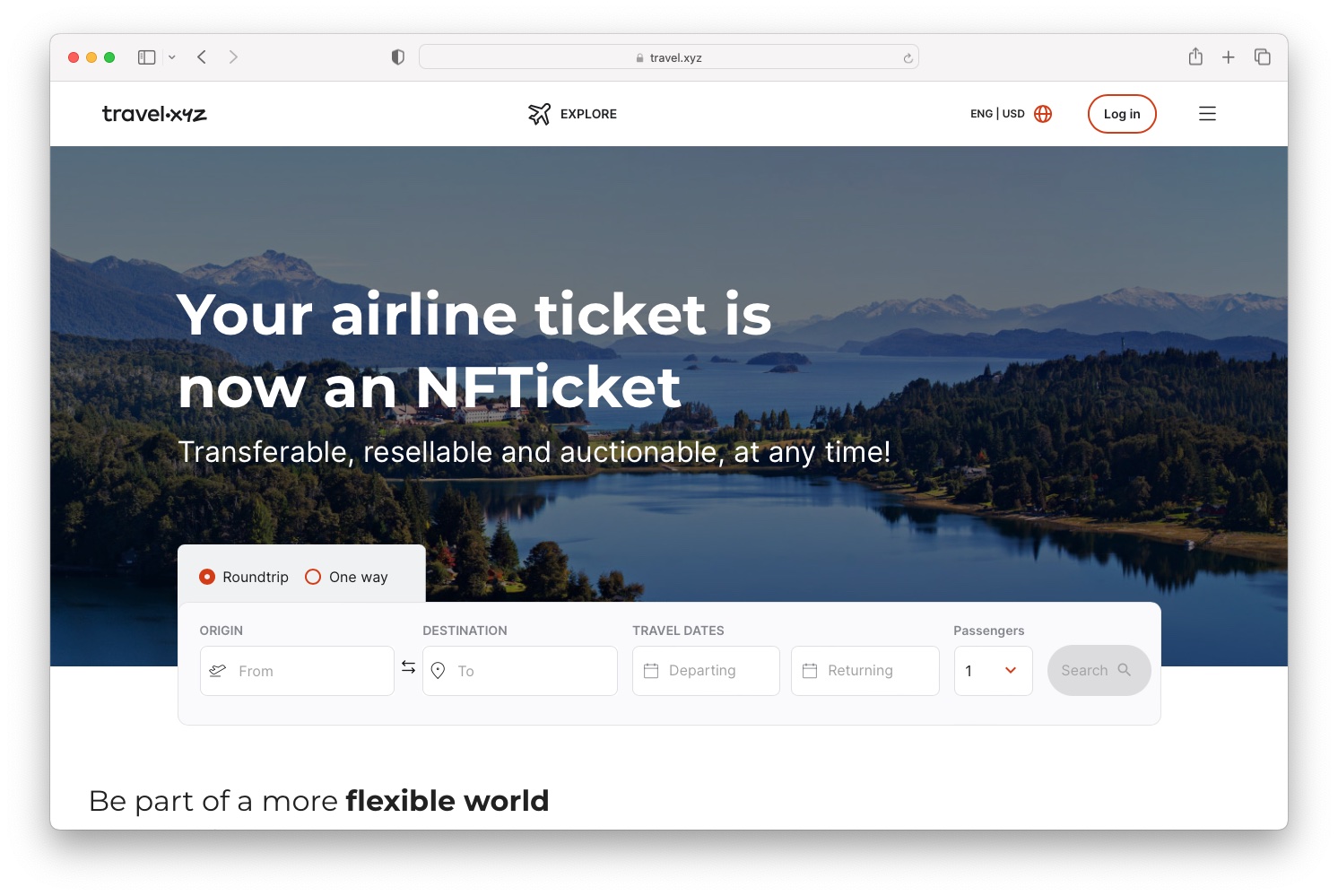Click the Search flights button
The image size is (1338, 896).
click(x=1099, y=670)
